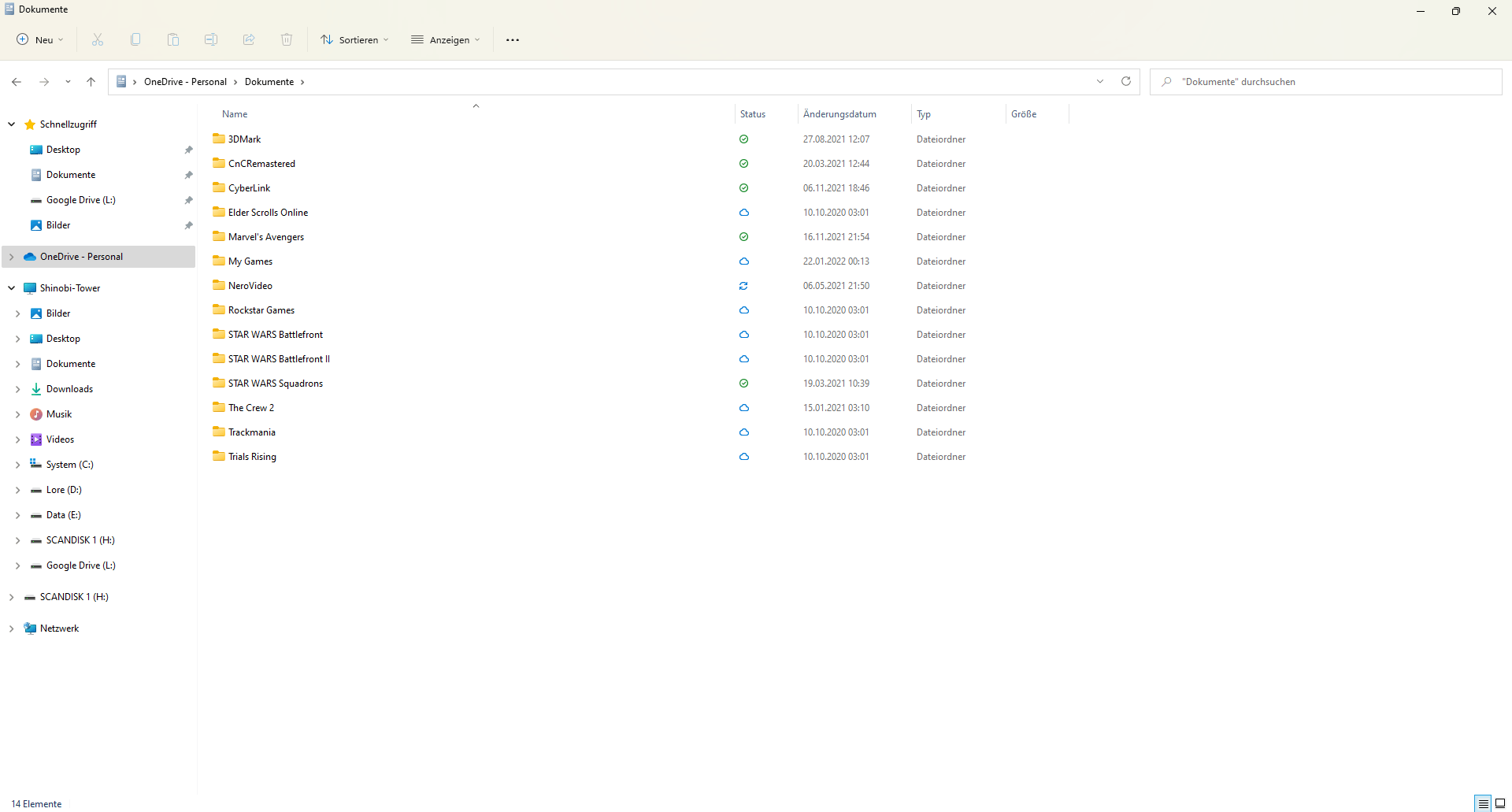Refresh the Dokumente folder view
The width and height of the screenshot is (1512, 812).
(1126, 81)
